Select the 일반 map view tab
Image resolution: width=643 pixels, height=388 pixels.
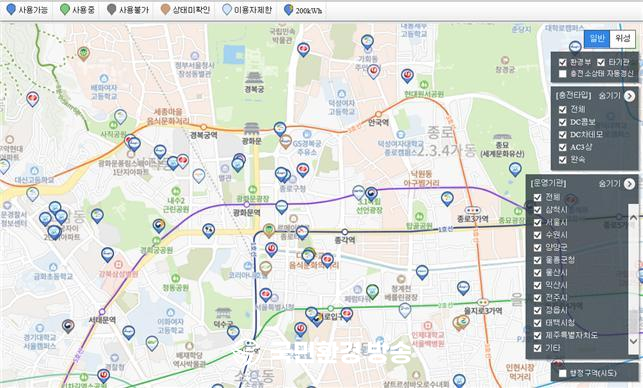tap(597, 39)
